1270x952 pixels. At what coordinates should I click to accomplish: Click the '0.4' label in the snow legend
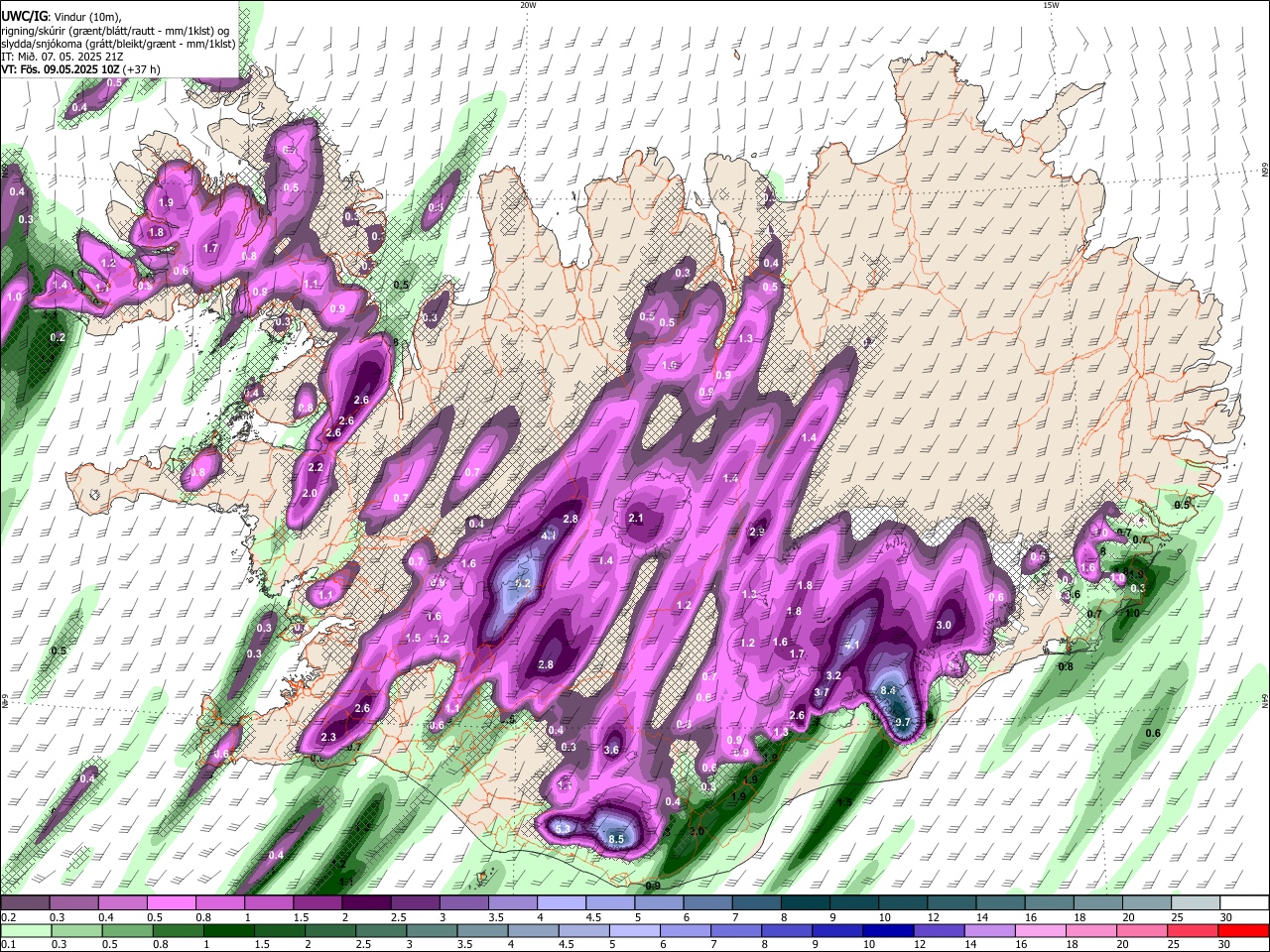105,917
